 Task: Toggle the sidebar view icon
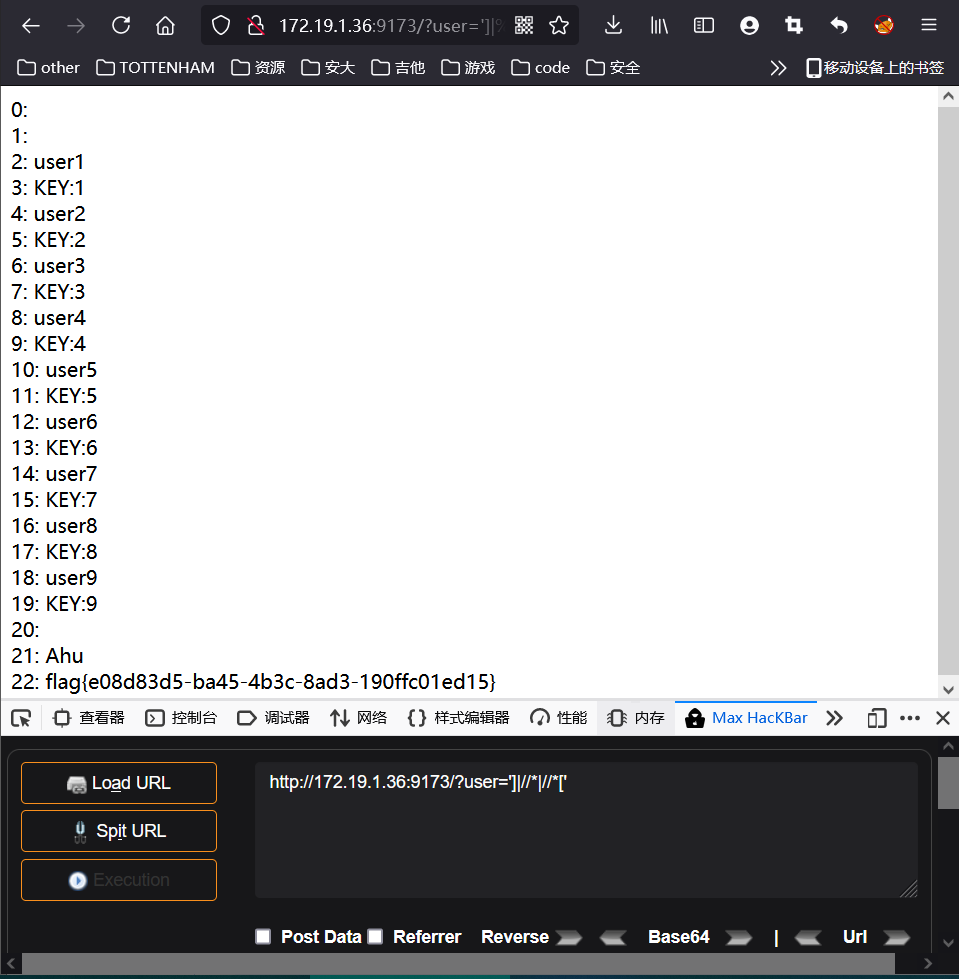[x=704, y=26]
